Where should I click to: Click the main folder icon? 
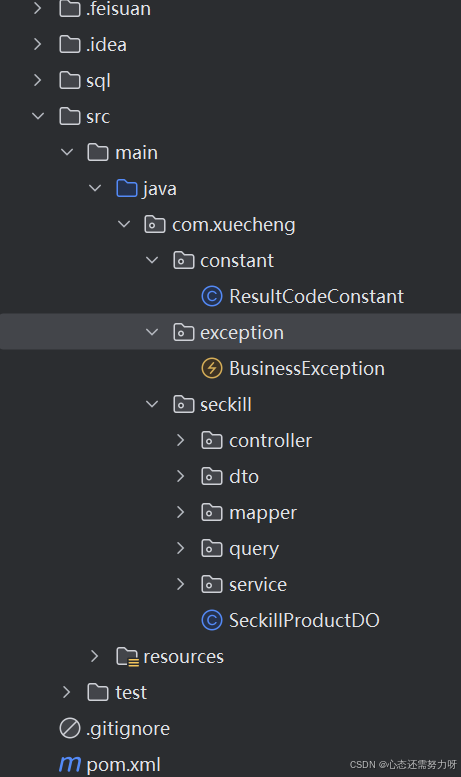pos(98,152)
